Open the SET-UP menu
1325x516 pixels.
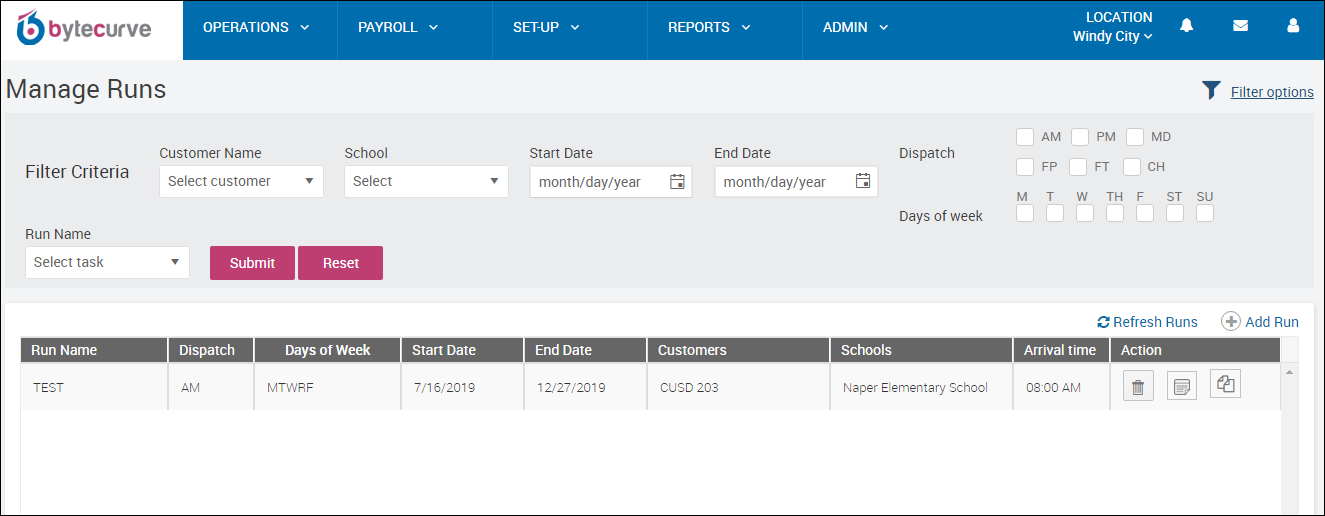pos(546,28)
